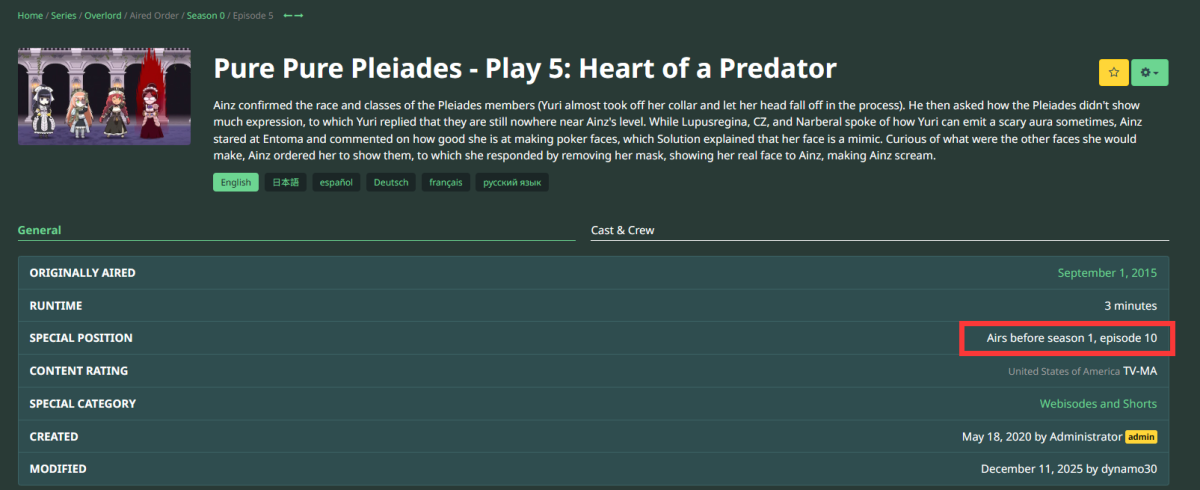Click the yellow star favorite button
1200x490 pixels.
pos(1113,72)
